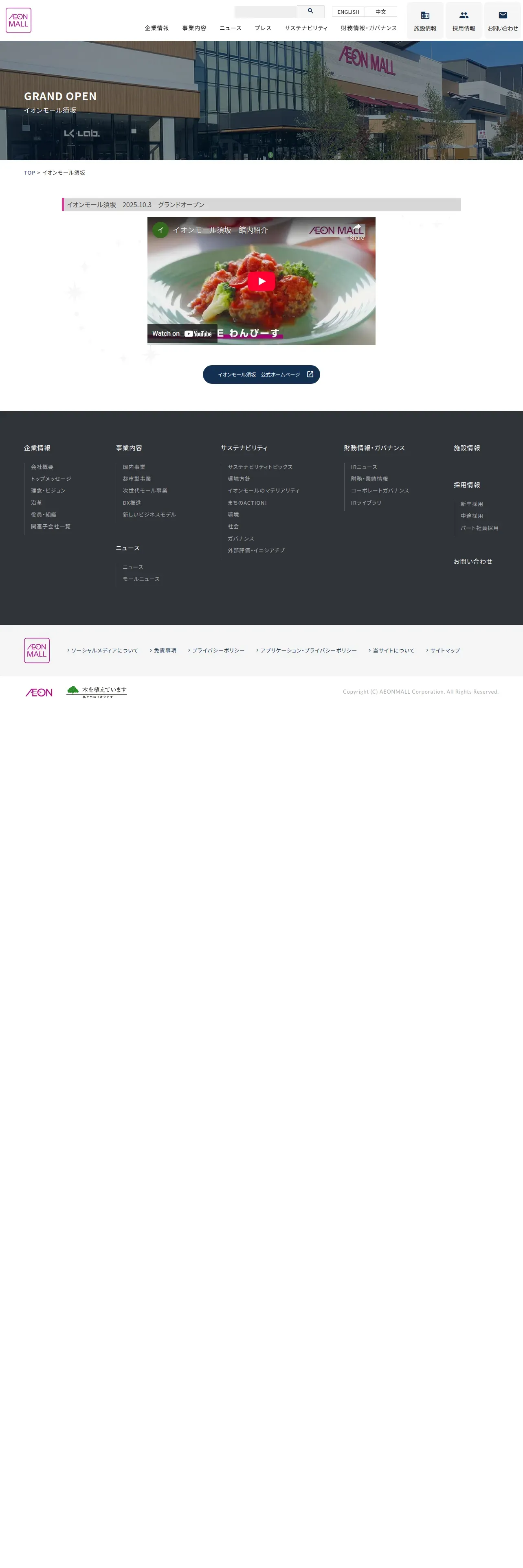Screen dimensions: 523x1568
Task: Click footer サステナビリティトピックス link
Action: point(260,467)
